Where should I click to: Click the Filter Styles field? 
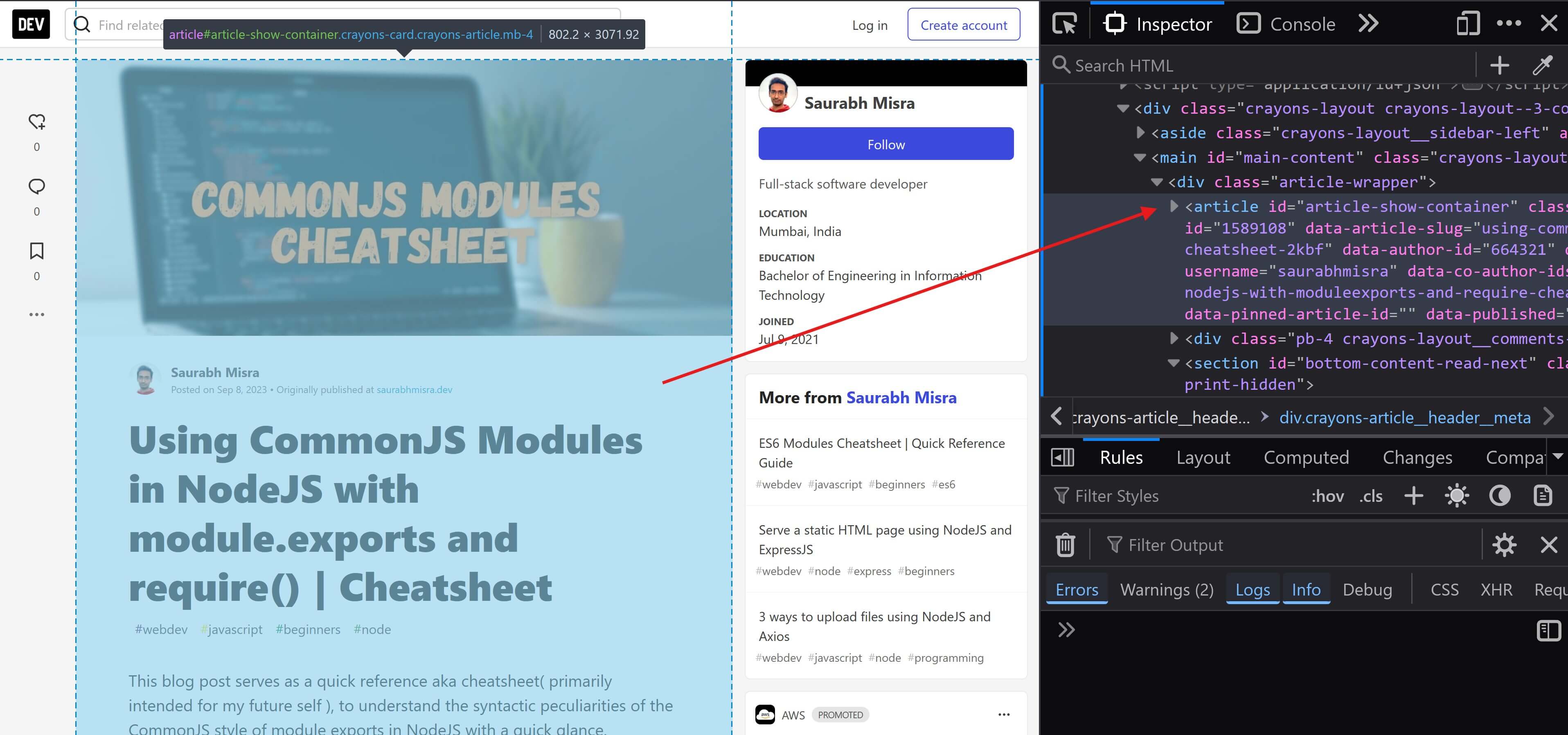coord(1175,496)
